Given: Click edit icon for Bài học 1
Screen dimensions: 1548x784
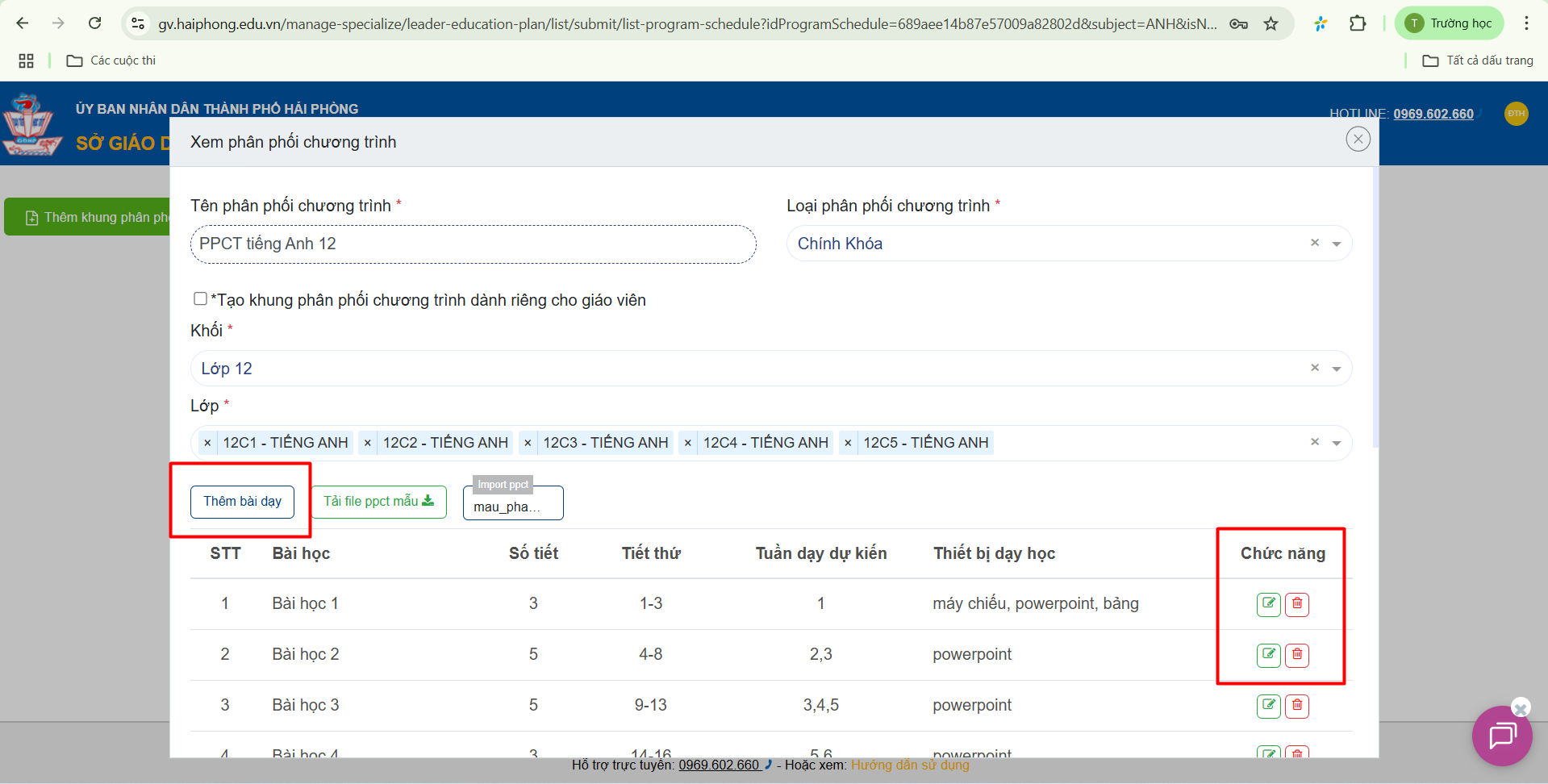Looking at the screenshot, I should pos(1268,604).
